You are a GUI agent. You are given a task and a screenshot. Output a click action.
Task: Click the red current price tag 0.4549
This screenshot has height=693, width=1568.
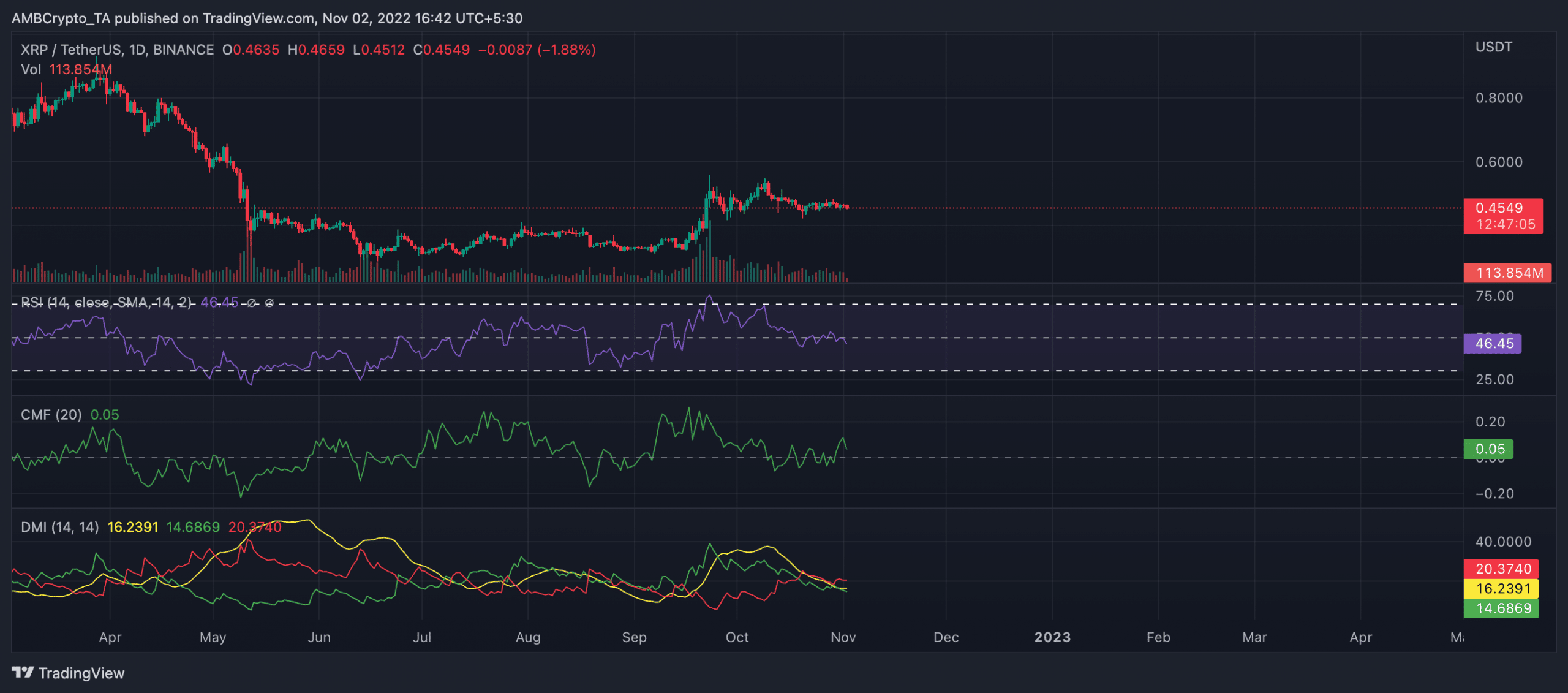(x=1503, y=216)
